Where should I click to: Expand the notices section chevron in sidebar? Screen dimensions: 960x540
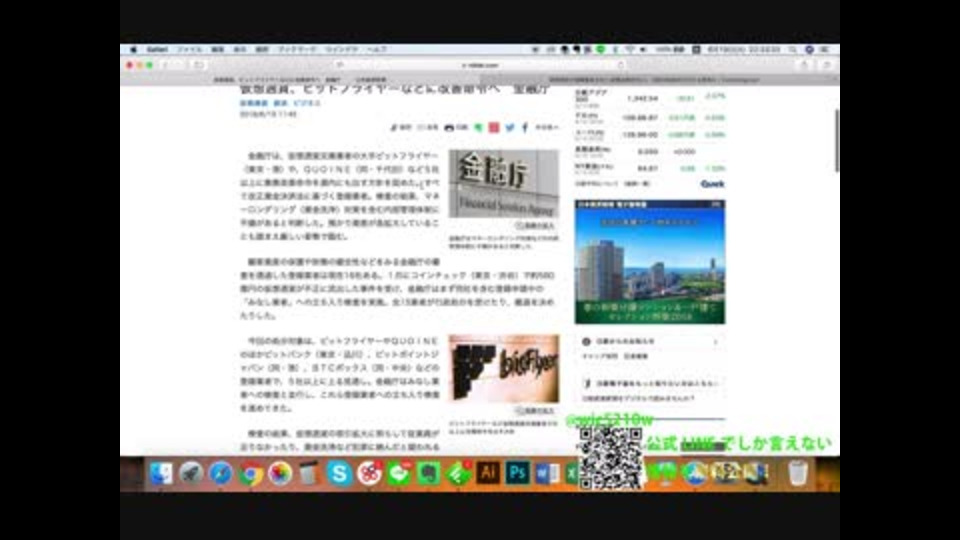[716, 342]
